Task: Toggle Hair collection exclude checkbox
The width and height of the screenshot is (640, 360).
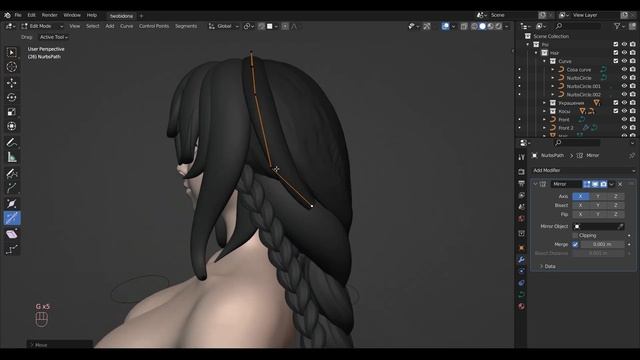Action: pyautogui.click(x=616, y=53)
